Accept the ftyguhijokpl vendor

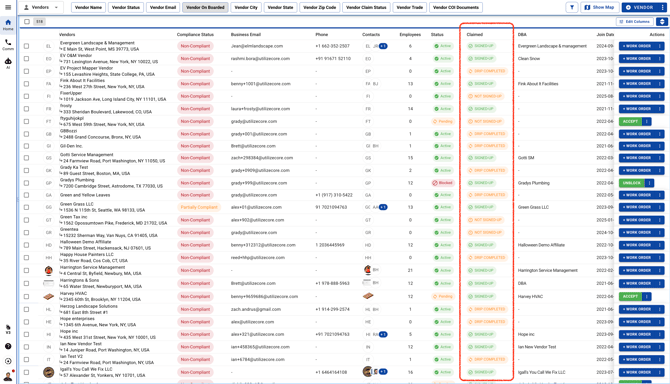pyautogui.click(x=630, y=121)
